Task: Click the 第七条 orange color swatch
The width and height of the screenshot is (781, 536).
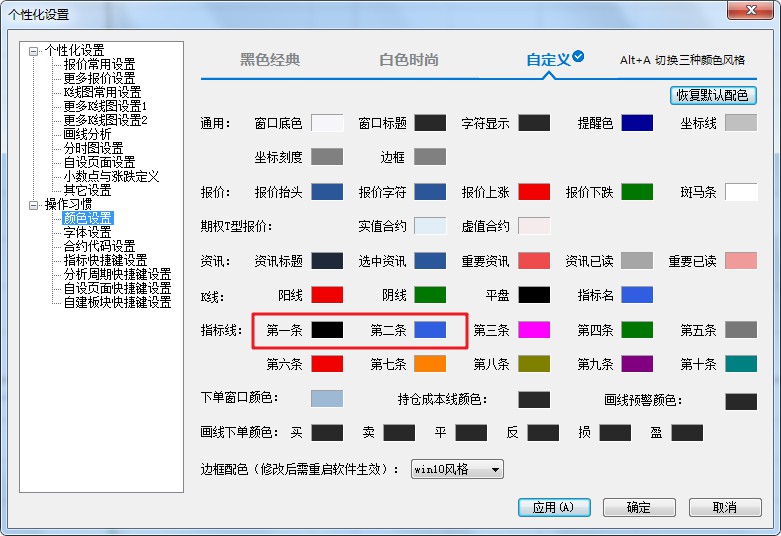Action: 430,364
